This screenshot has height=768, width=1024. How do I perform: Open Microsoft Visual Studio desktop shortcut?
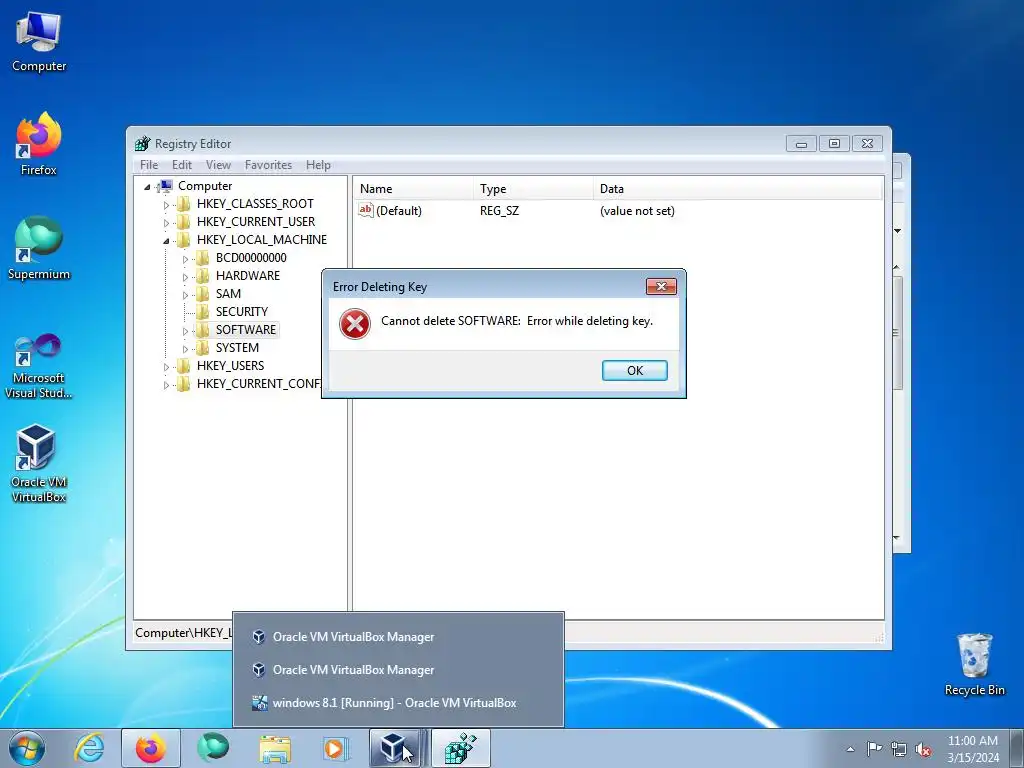point(39,366)
